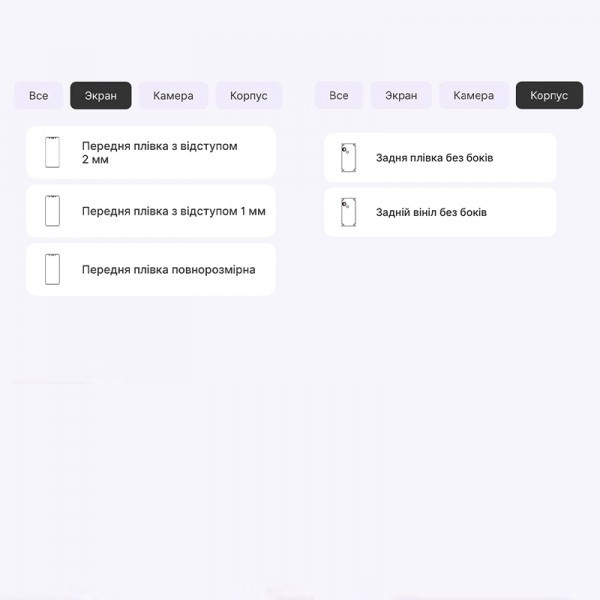Choose Задня плівка без боків option
Viewport: 600px width, 600px height.
pyautogui.click(x=434, y=158)
